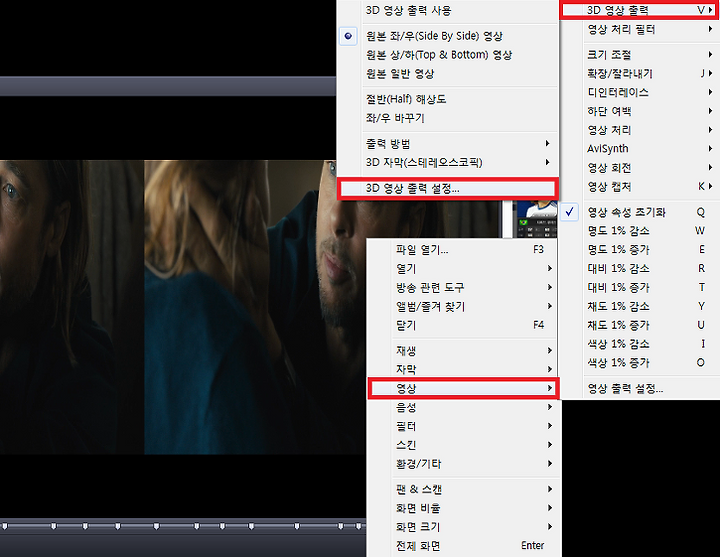The width and height of the screenshot is (720, 557).
Task: Expand 스킨 submenu
Action: pyautogui.click(x=464, y=445)
